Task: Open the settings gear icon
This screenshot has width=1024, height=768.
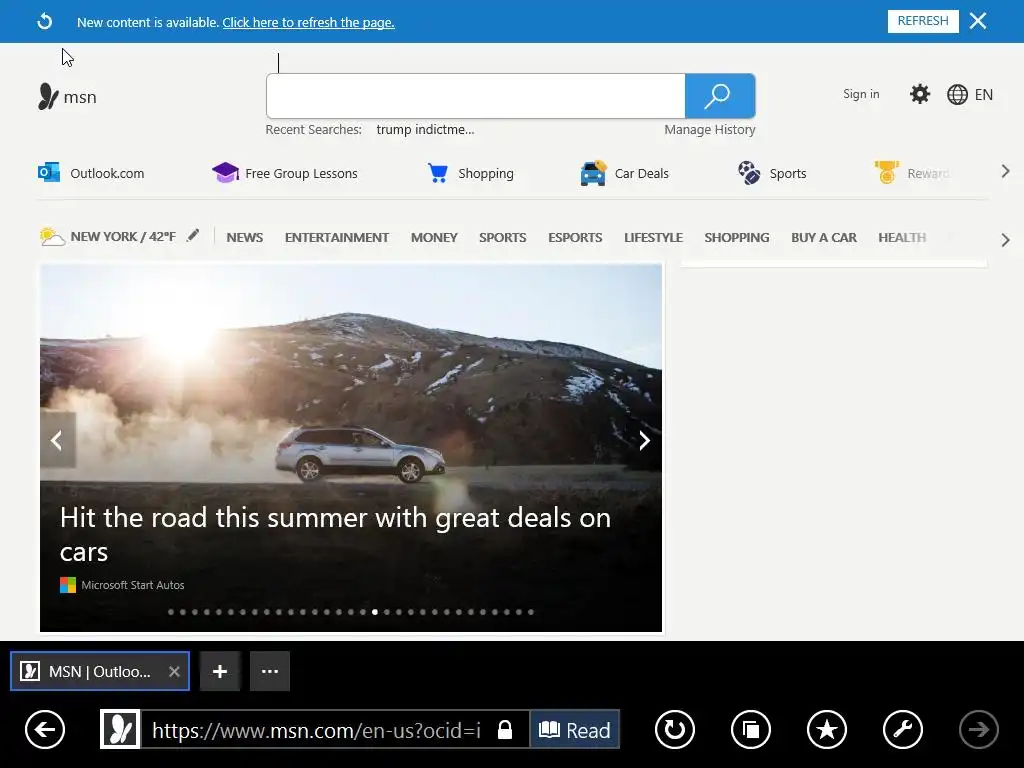Action: [x=920, y=94]
